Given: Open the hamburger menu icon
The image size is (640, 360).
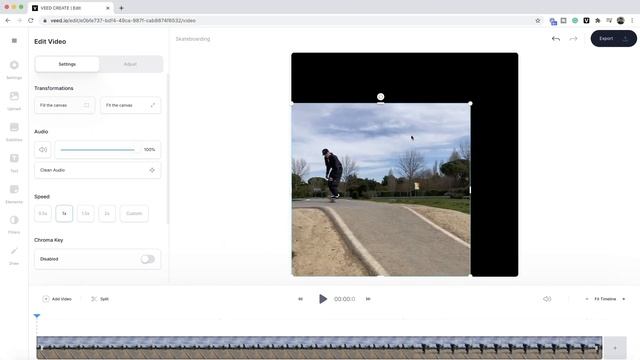Looking at the screenshot, I should click(x=14, y=40).
